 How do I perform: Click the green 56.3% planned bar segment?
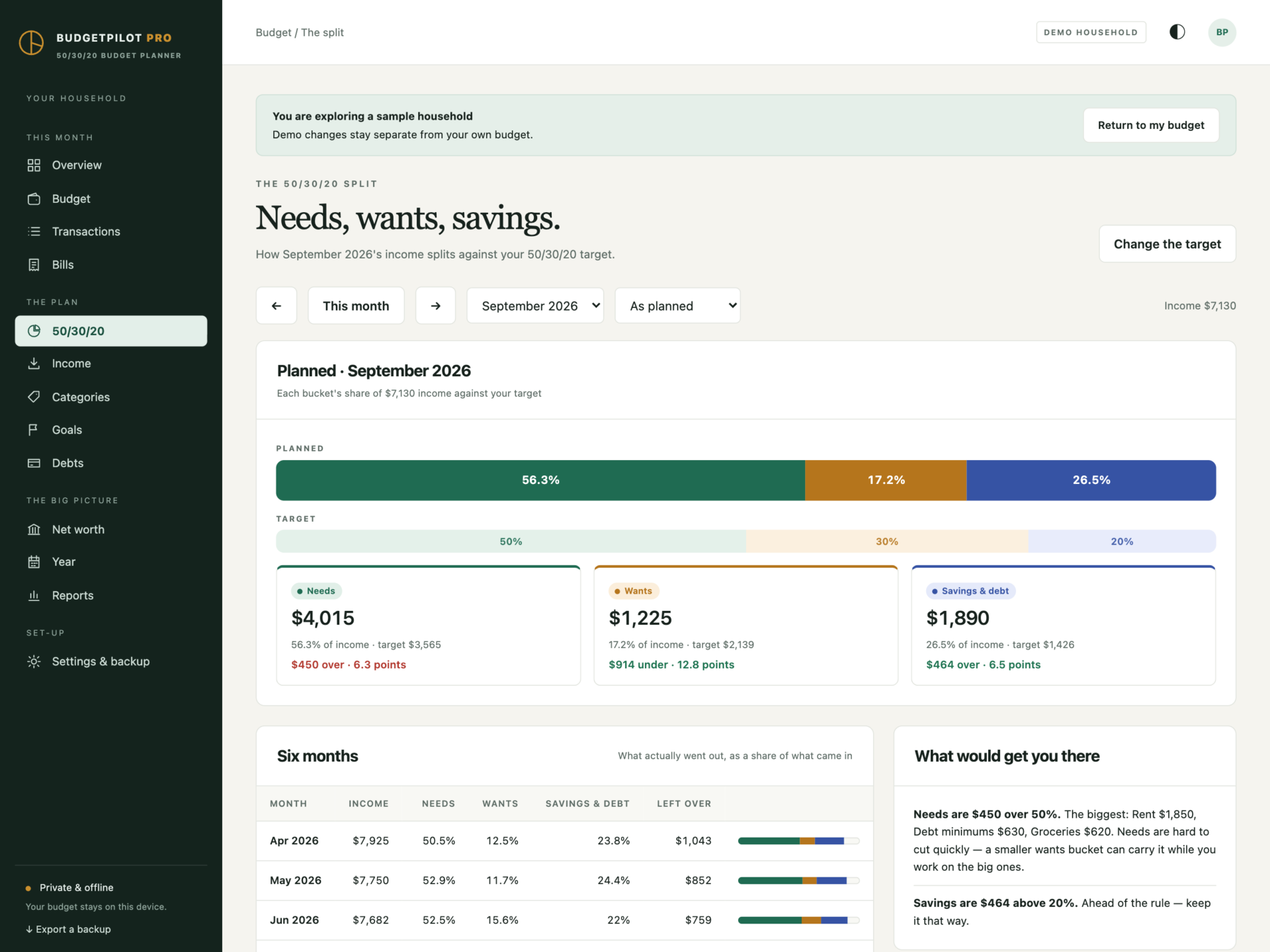[x=540, y=480]
